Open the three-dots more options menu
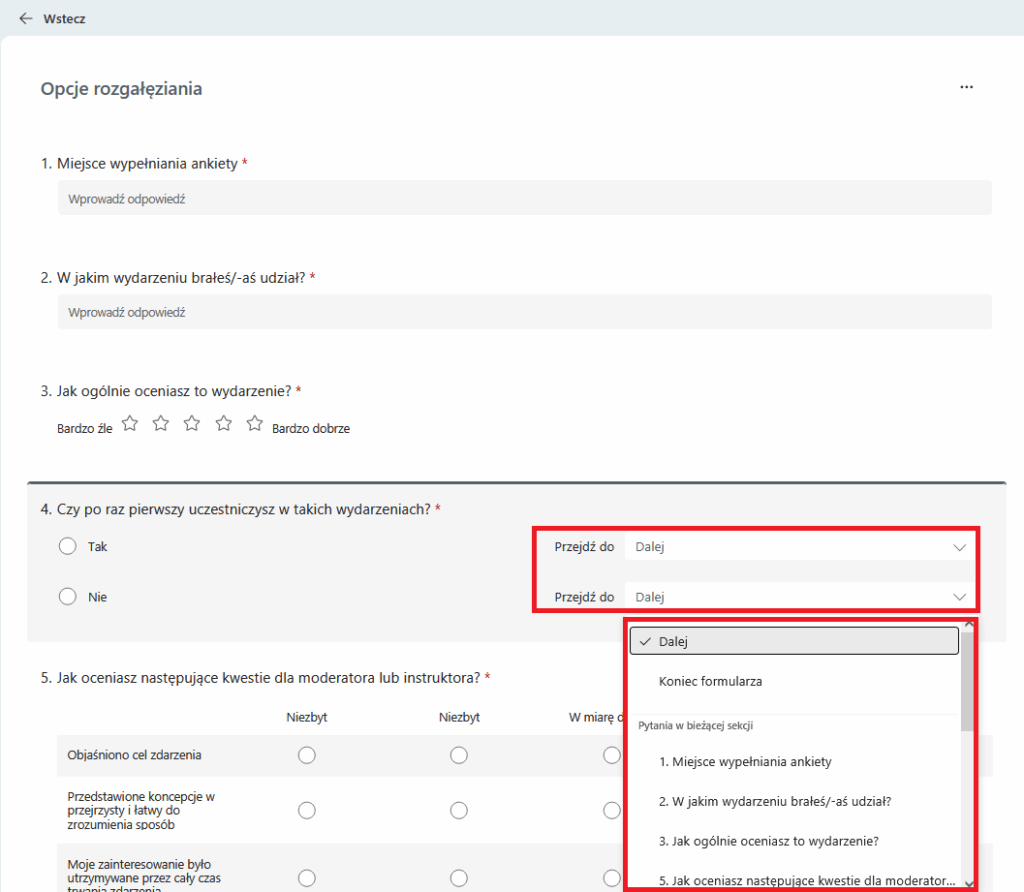The image size is (1024, 892). coord(966,88)
